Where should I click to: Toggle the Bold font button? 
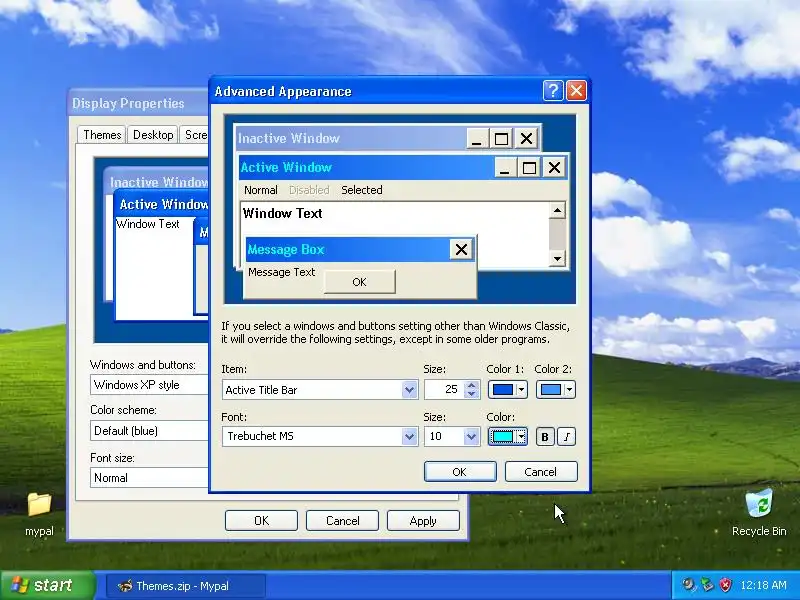545,437
